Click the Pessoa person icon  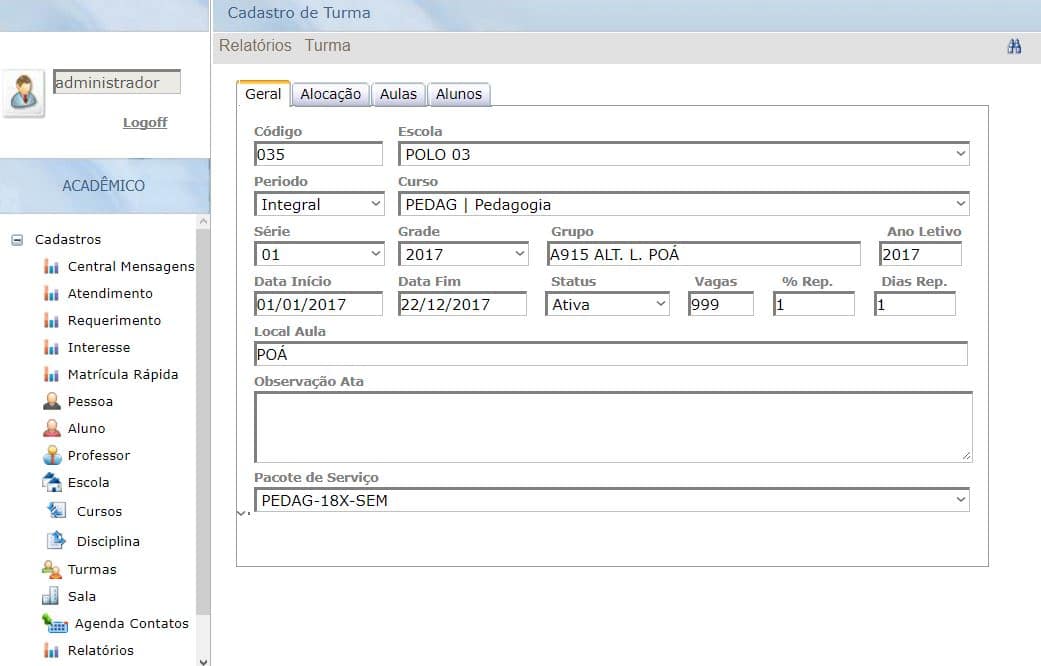tap(52, 401)
